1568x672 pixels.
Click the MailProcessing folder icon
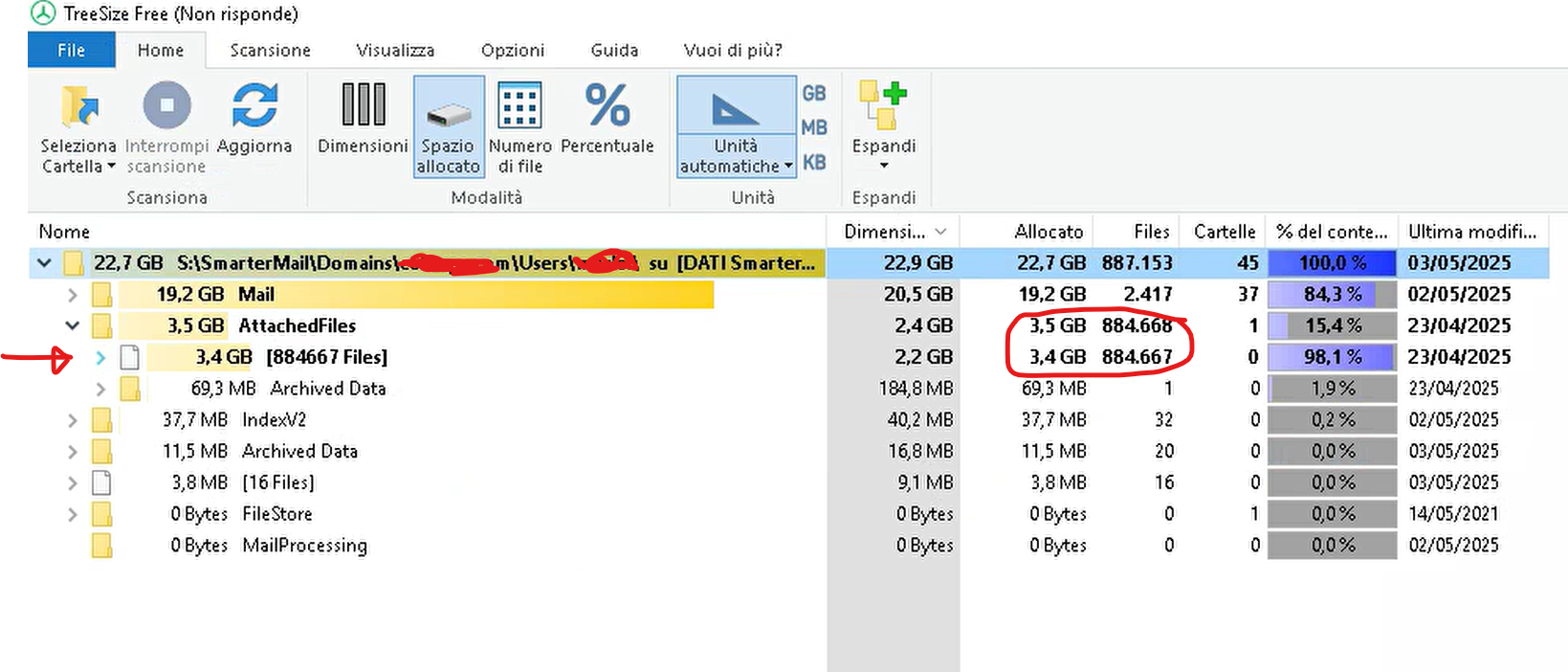(x=101, y=546)
